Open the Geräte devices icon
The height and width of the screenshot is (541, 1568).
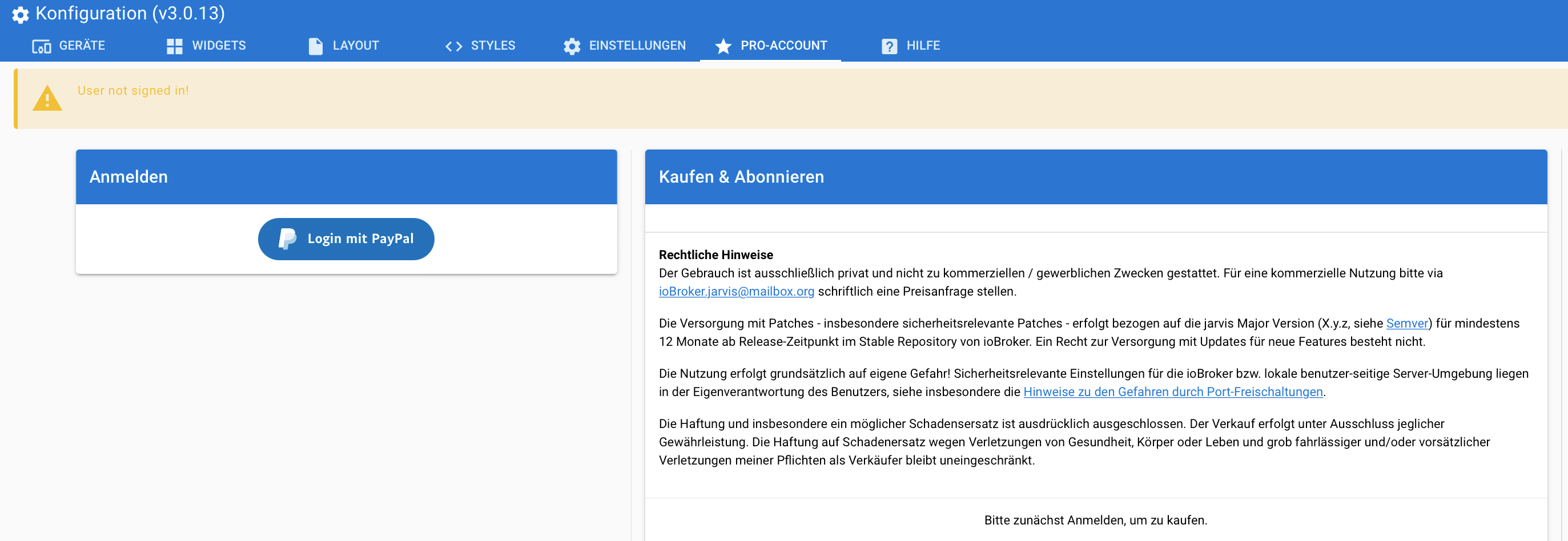(41, 46)
